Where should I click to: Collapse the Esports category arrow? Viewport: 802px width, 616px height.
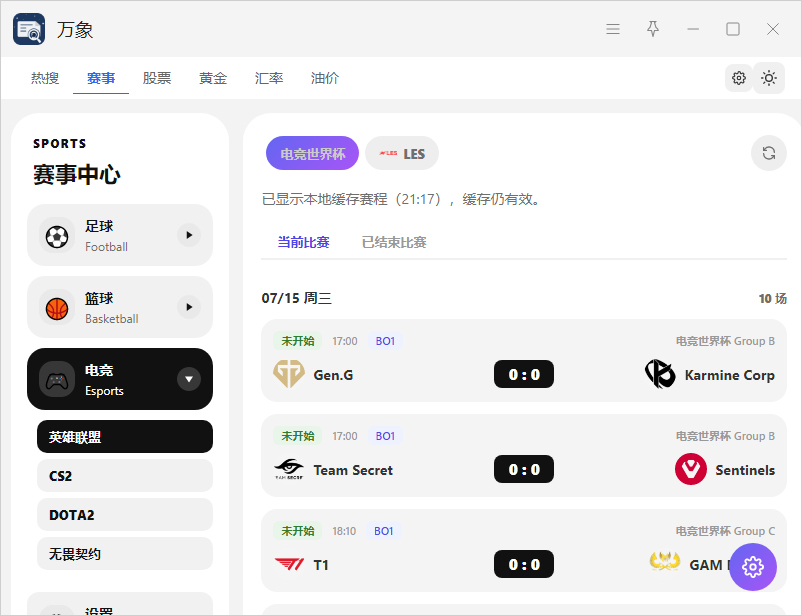[189, 379]
